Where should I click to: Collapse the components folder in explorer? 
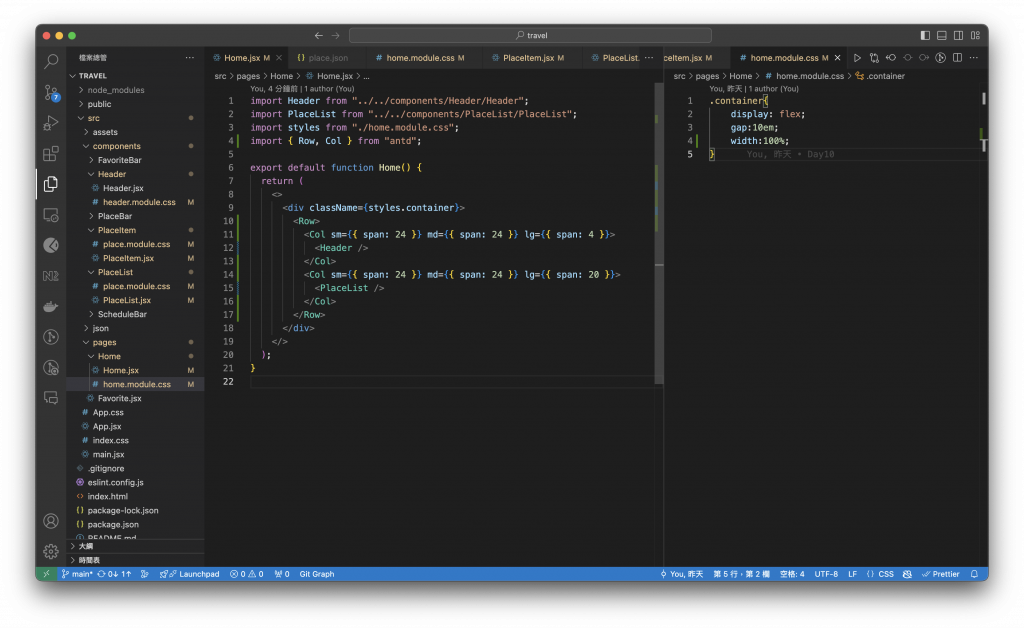[x=116, y=146]
